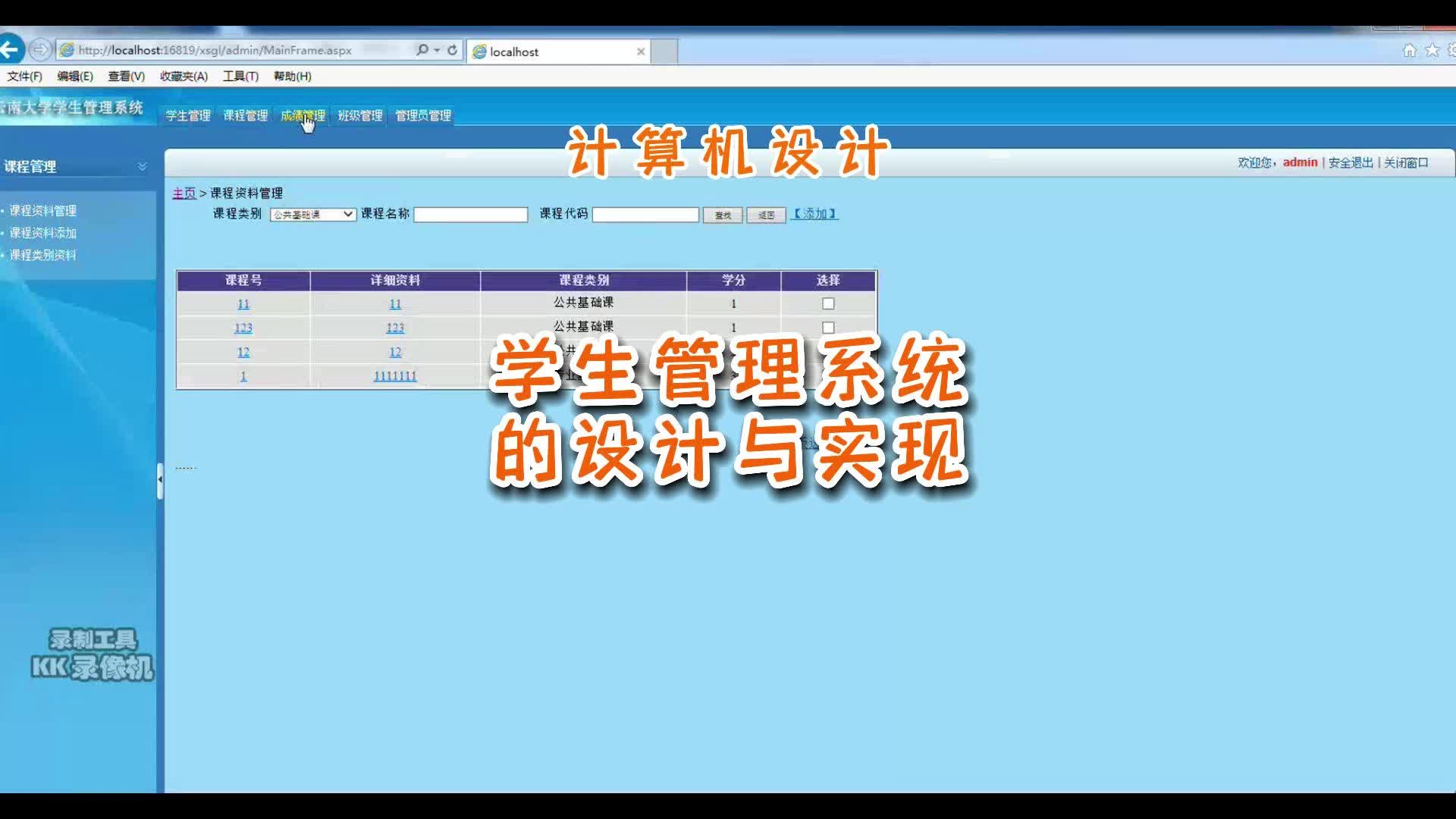Open 详细资料 link 123
The height and width of the screenshot is (819, 1456).
(395, 328)
